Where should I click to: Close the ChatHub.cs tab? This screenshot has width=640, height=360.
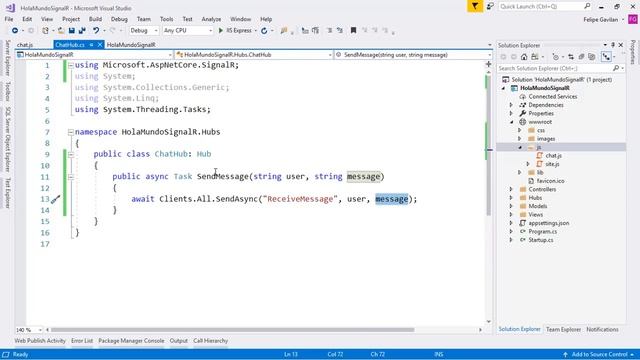click(x=100, y=45)
